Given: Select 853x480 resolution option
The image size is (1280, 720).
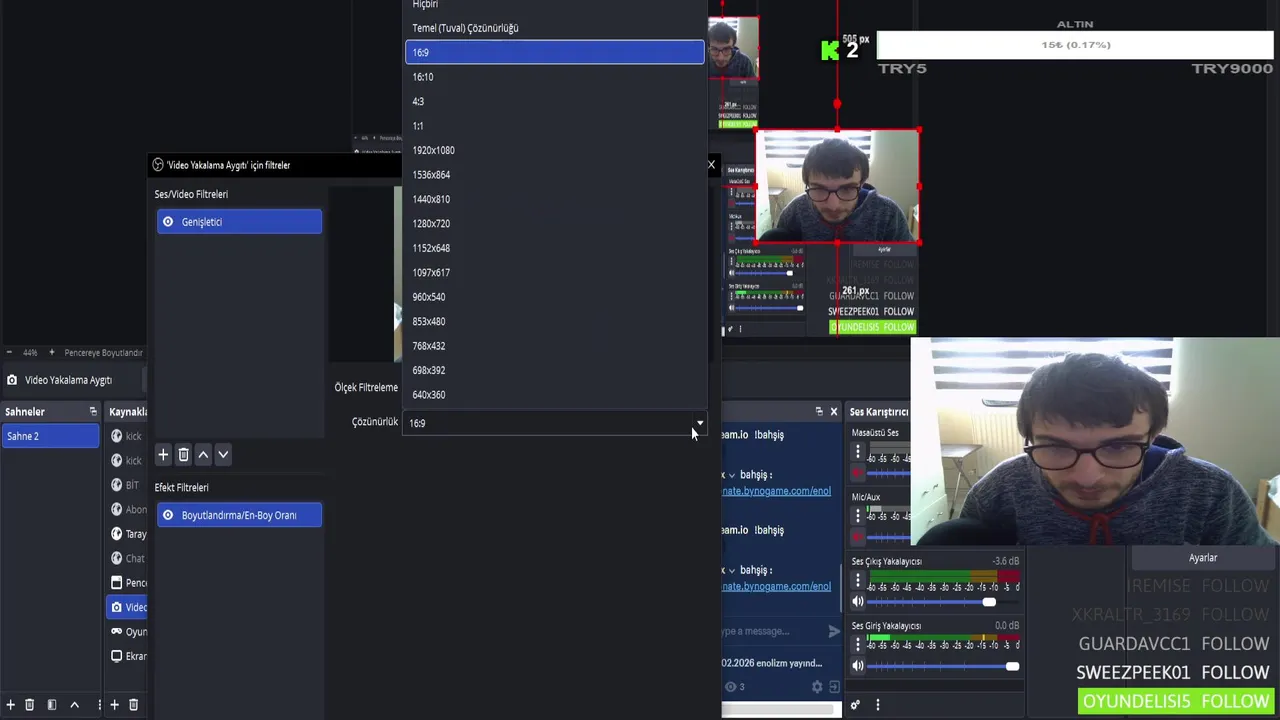Looking at the screenshot, I should click(x=555, y=322).
